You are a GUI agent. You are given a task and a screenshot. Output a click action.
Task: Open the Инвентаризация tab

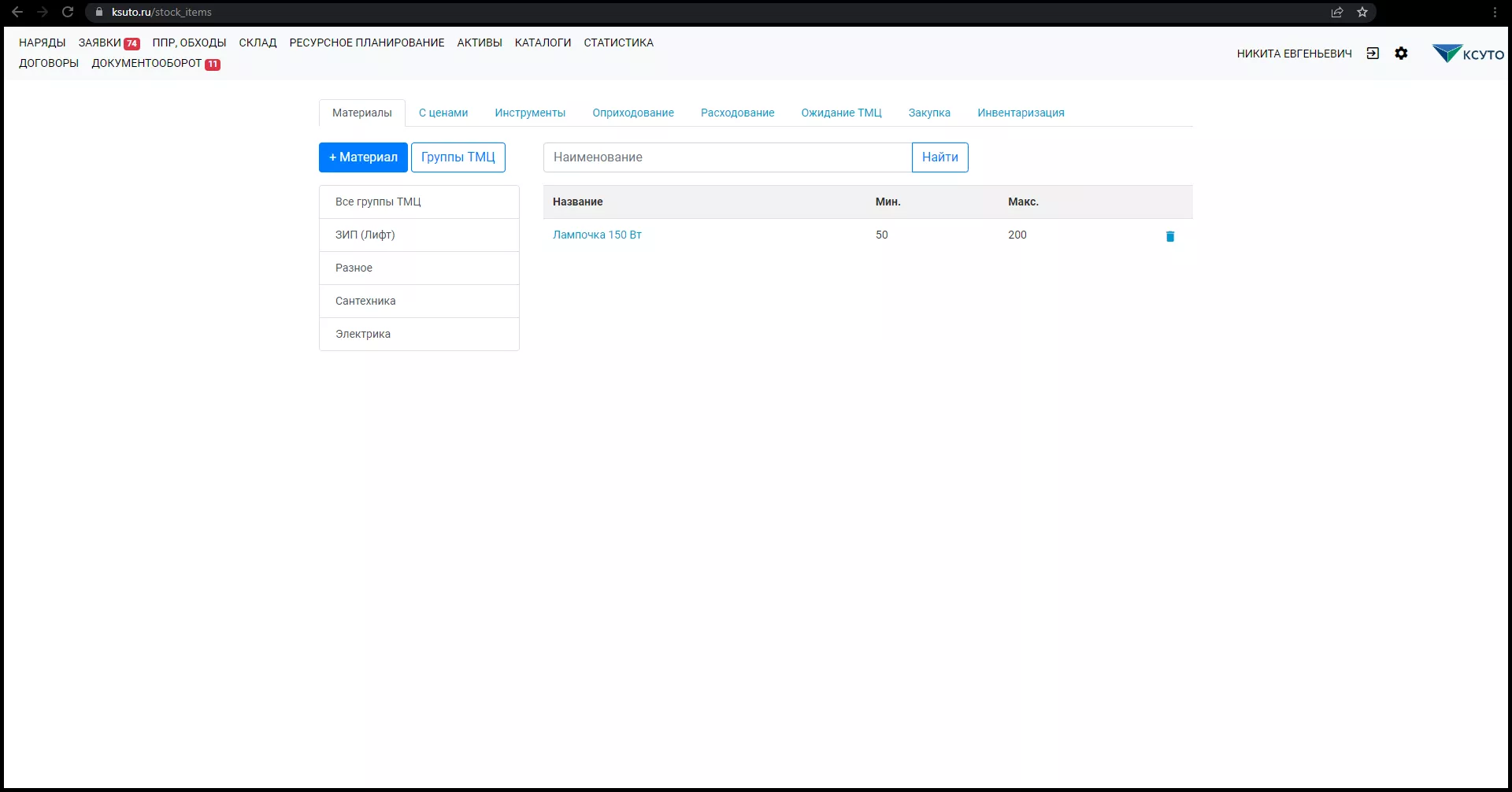[1021, 113]
